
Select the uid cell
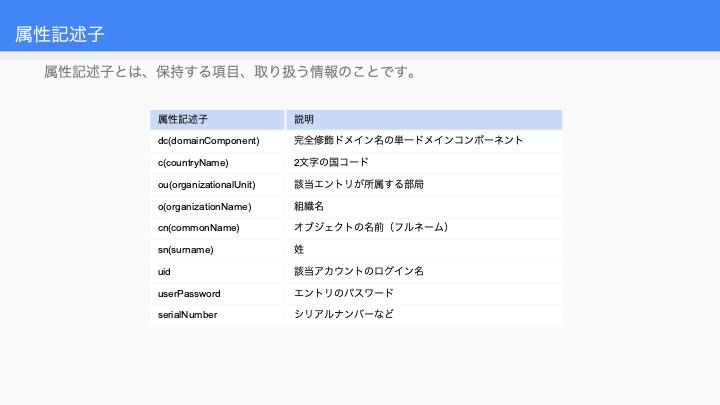pyautogui.click(x=217, y=272)
